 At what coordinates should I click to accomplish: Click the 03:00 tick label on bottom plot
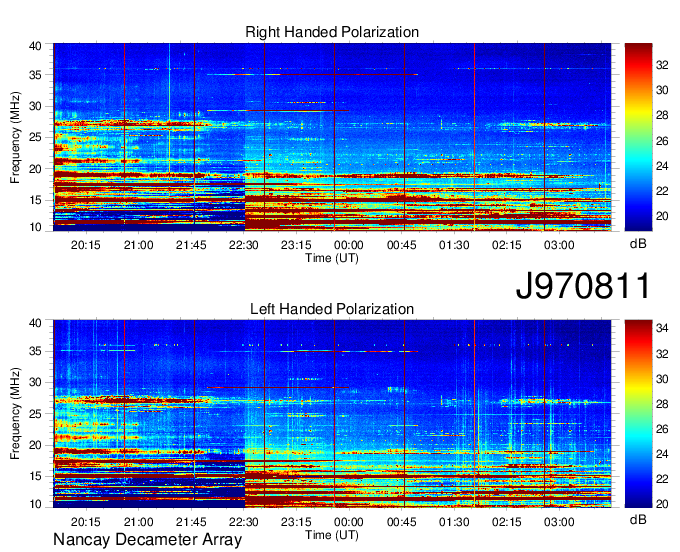[559, 522]
